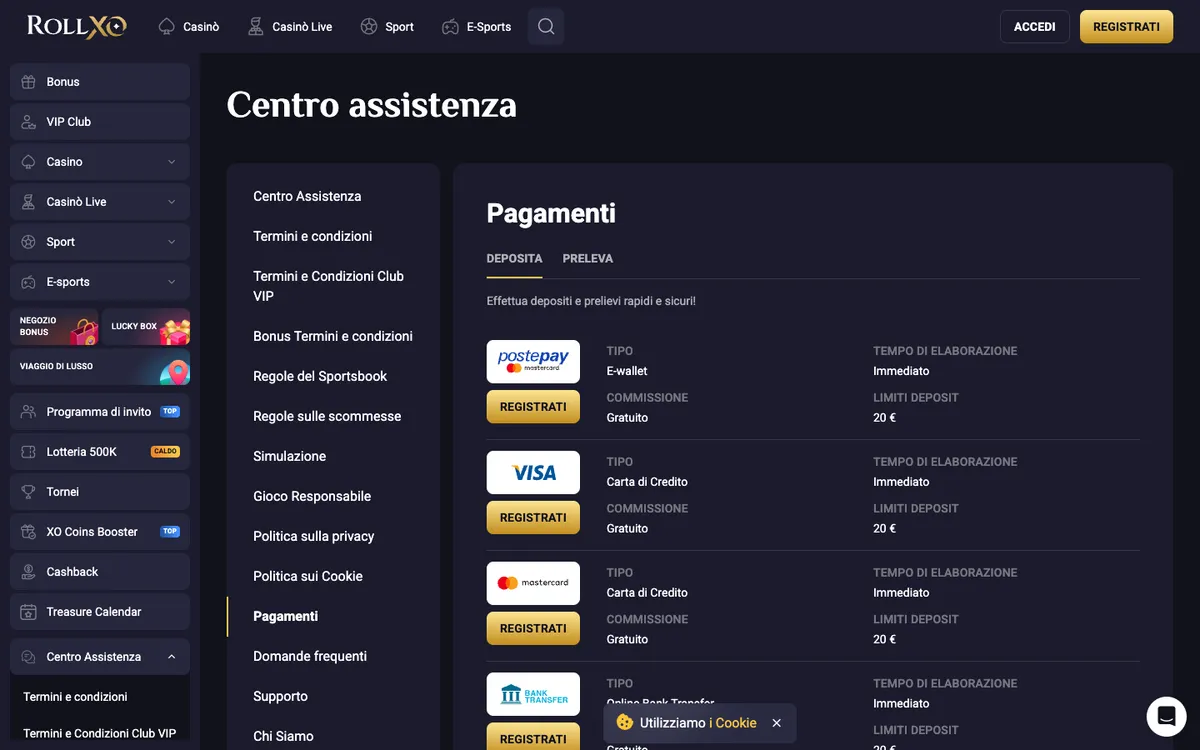Click the Programma di invito icon
The width and height of the screenshot is (1200, 750).
tap(28, 412)
